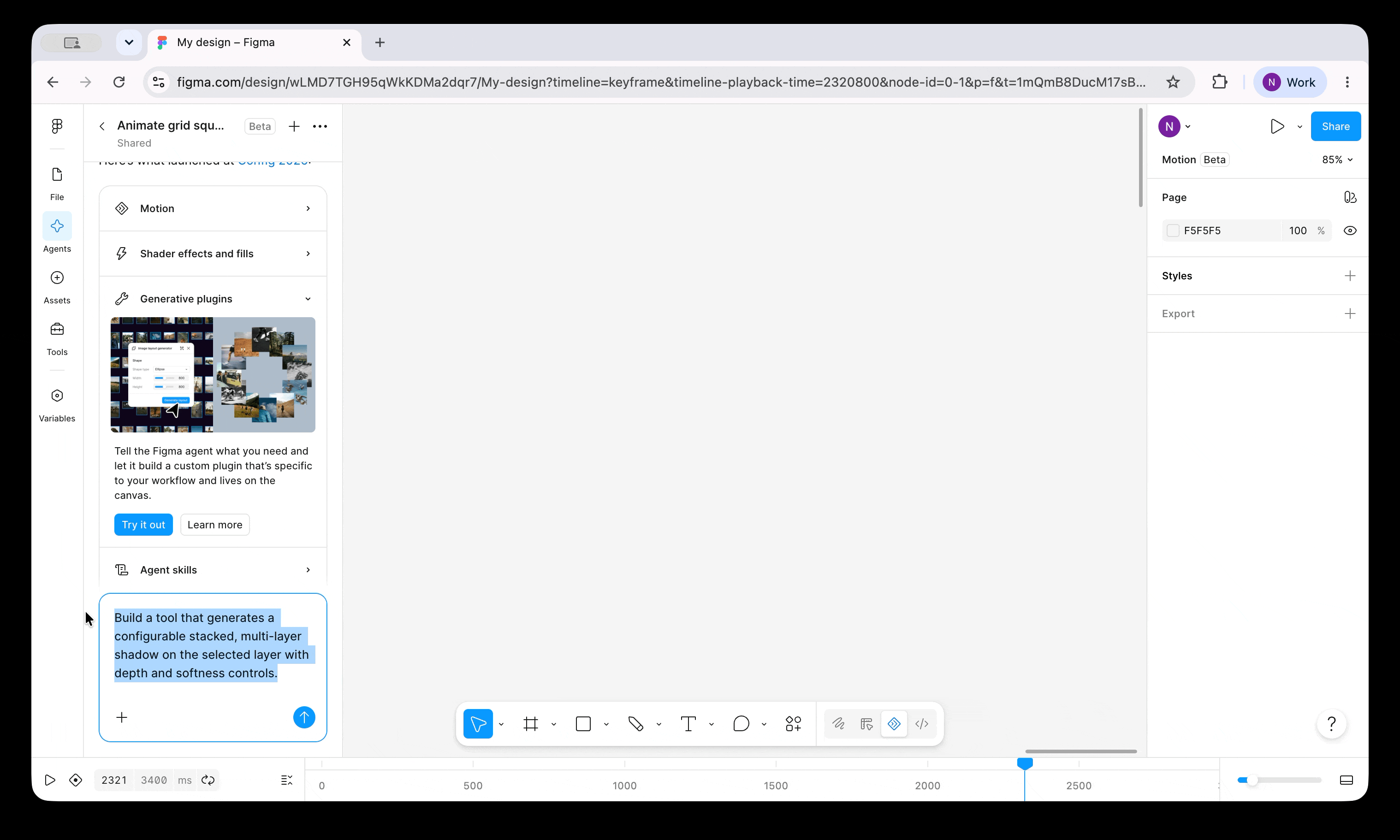Click the Learn more button

[214, 525]
